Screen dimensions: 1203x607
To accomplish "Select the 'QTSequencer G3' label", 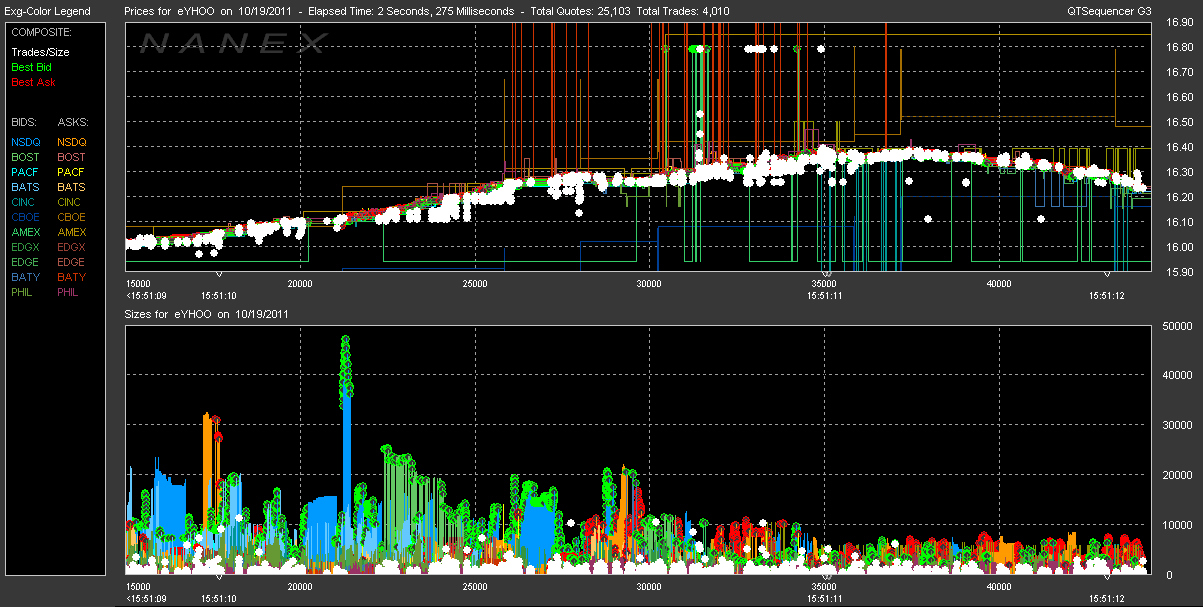I will tap(1109, 12).
